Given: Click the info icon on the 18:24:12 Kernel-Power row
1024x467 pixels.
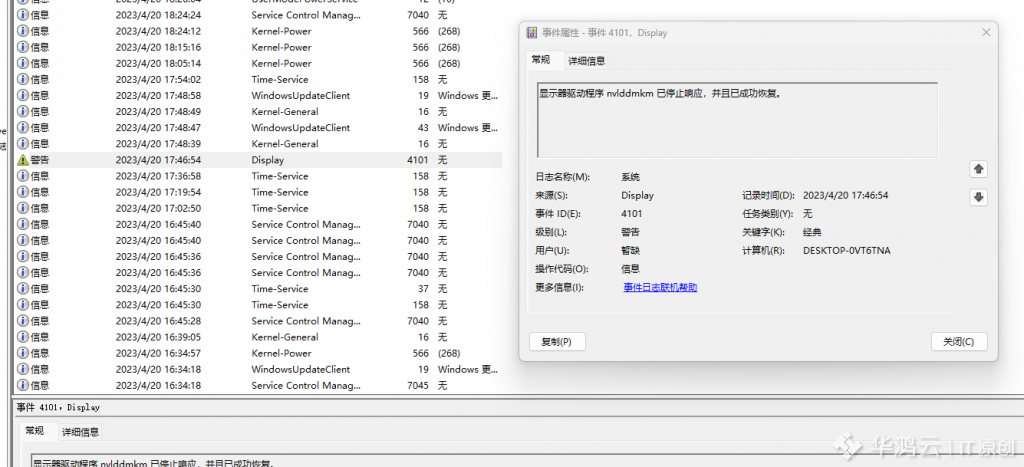Looking at the screenshot, I should pyautogui.click(x=23, y=31).
